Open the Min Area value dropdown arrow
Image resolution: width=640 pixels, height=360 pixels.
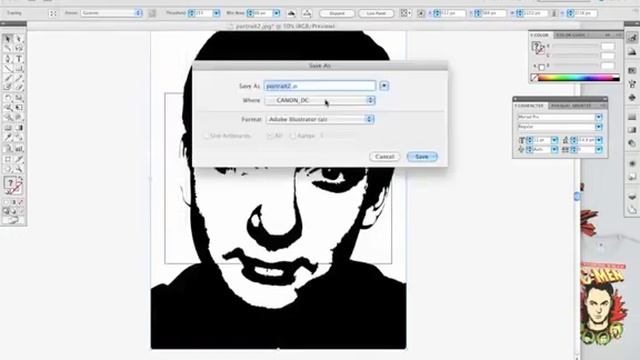pyautogui.click(x=276, y=13)
